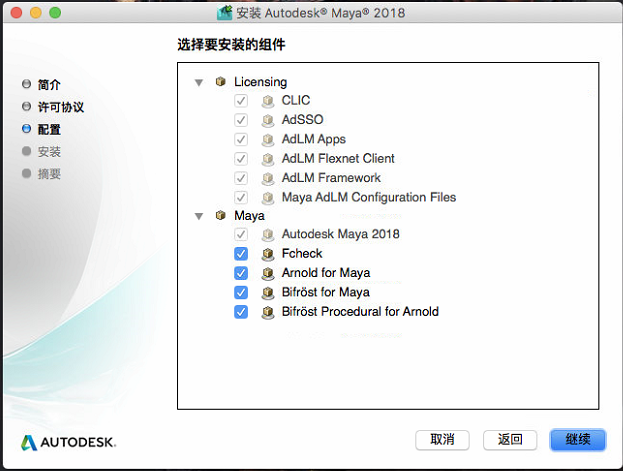The height and width of the screenshot is (471, 623).
Task: Select the AdLM Flexnet Client row text
Action: [x=338, y=159]
